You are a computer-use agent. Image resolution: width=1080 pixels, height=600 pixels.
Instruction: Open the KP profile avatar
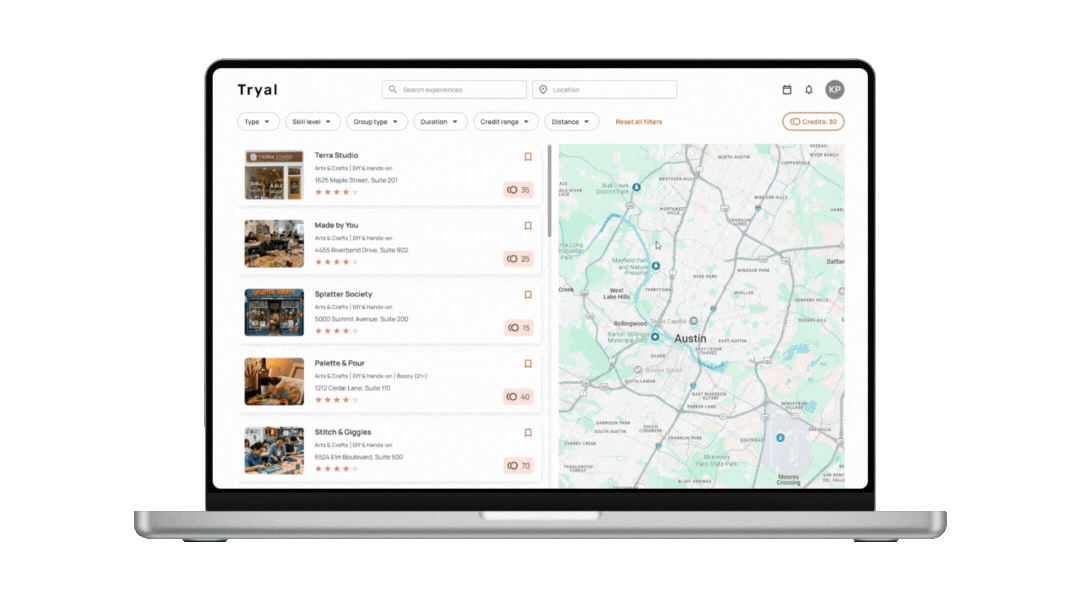click(835, 89)
